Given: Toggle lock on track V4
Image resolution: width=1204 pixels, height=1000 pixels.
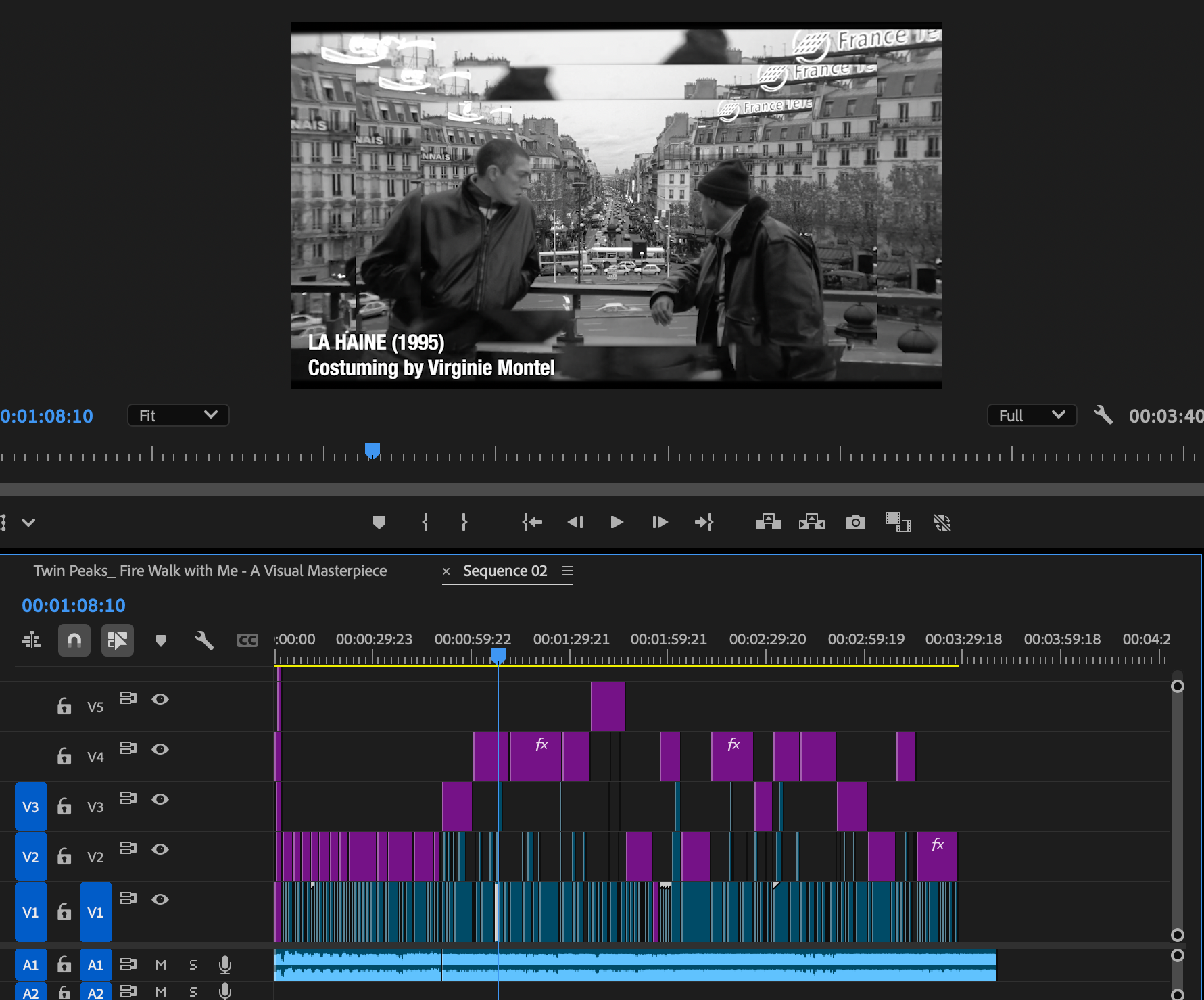Looking at the screenshot, I should [64, 756].
